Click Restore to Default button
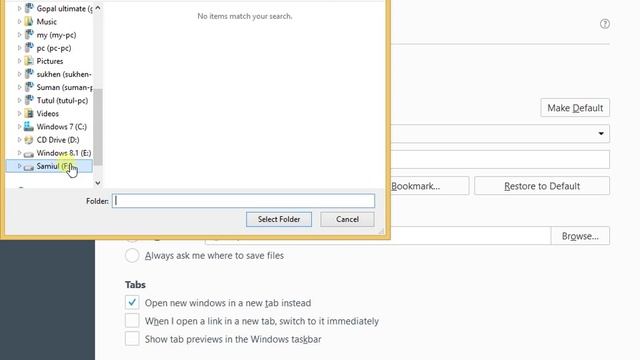The height and width of the screenshot is (360, 640). 542,186
